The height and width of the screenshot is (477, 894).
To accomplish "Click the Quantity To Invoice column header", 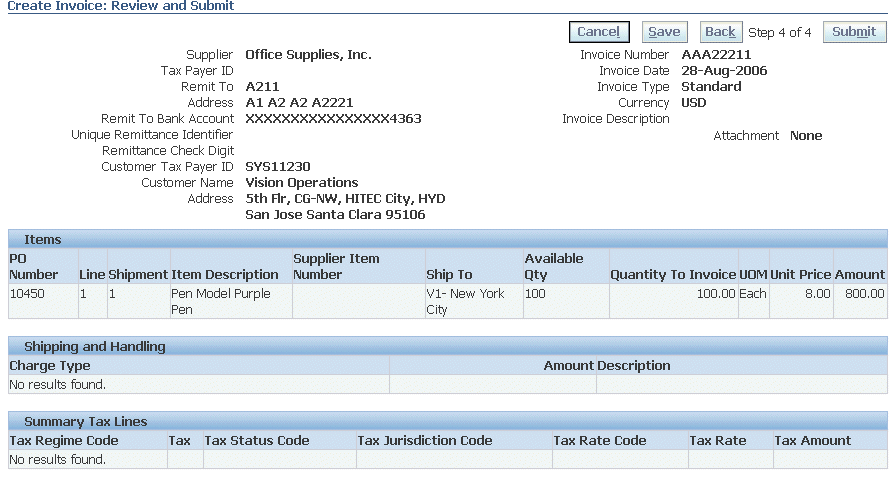I will [672, 274].
